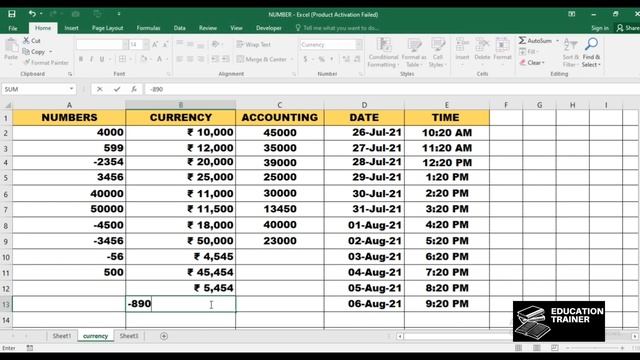This screenshot has width=640, height=360.
Task: Click AutoSum sigma button
Action: click(535, 40)
